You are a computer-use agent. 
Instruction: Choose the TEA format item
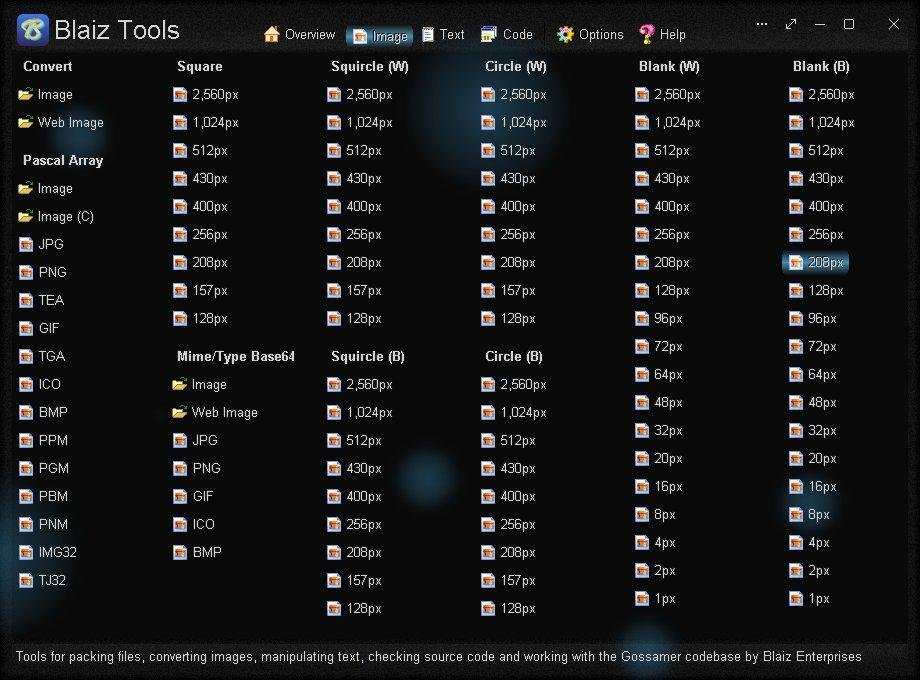pos(42,300)
